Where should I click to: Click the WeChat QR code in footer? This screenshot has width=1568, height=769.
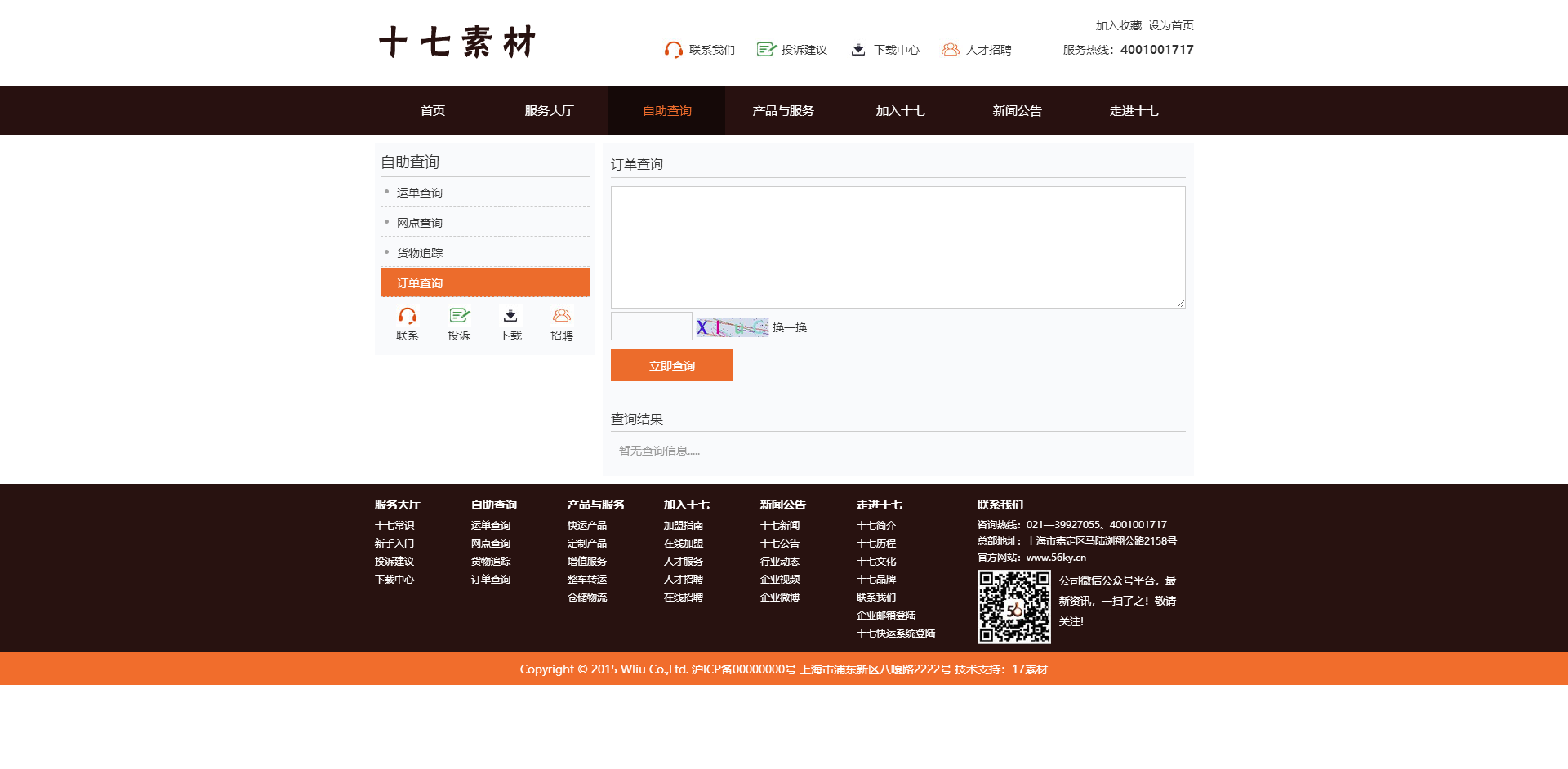click(x=1013, y=607)
